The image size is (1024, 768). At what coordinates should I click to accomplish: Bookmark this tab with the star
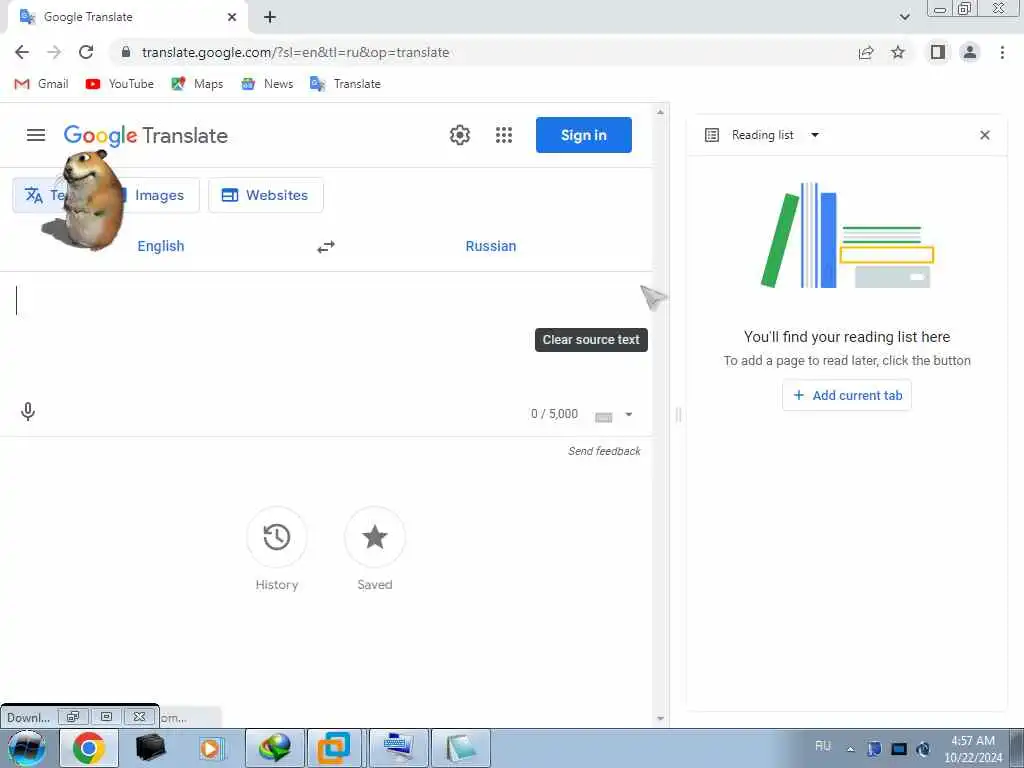click(898, 52)
